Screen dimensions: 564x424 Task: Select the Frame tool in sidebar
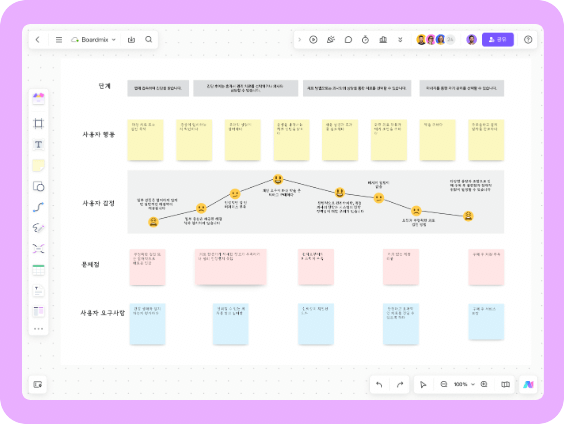[38, 124]
